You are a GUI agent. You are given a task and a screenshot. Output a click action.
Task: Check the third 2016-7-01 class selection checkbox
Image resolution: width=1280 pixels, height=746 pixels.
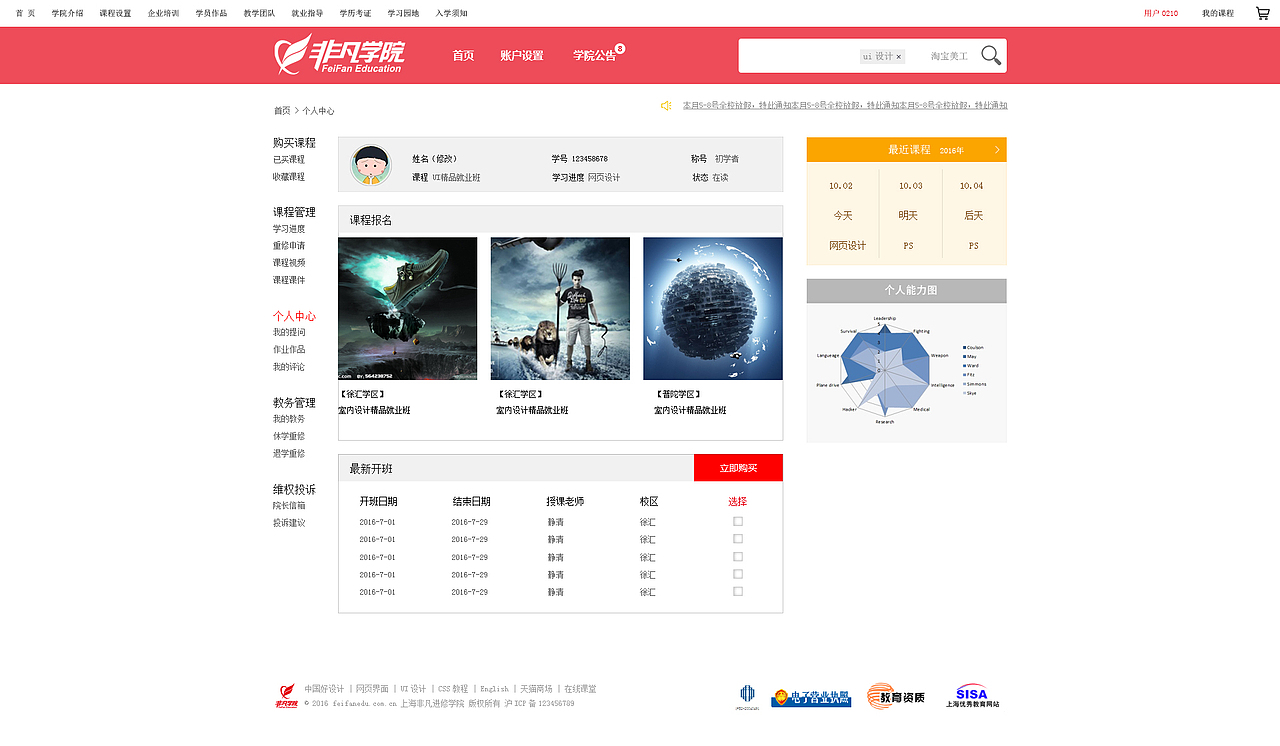737,556
